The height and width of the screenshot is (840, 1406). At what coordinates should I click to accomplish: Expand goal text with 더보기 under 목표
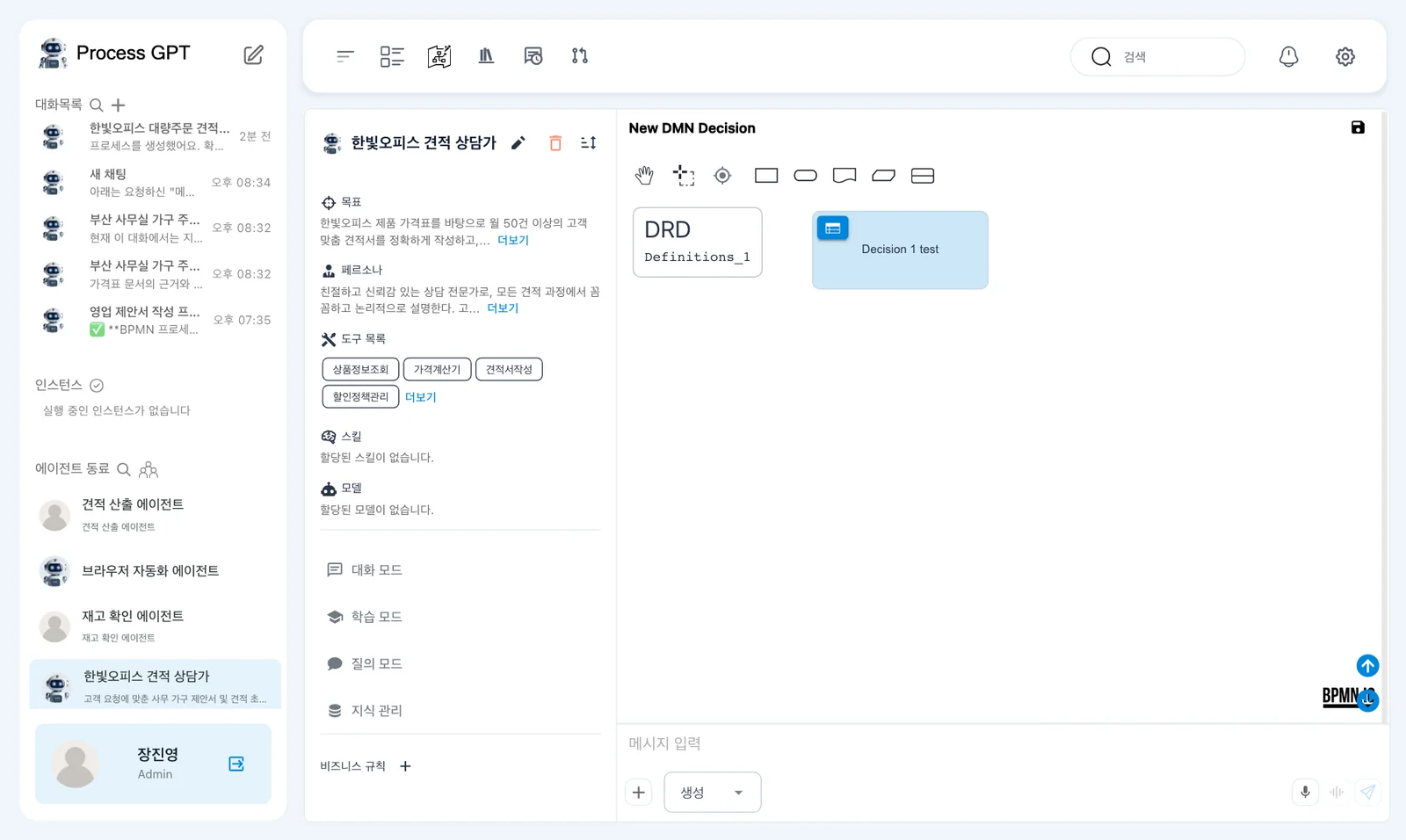[513, 240]
